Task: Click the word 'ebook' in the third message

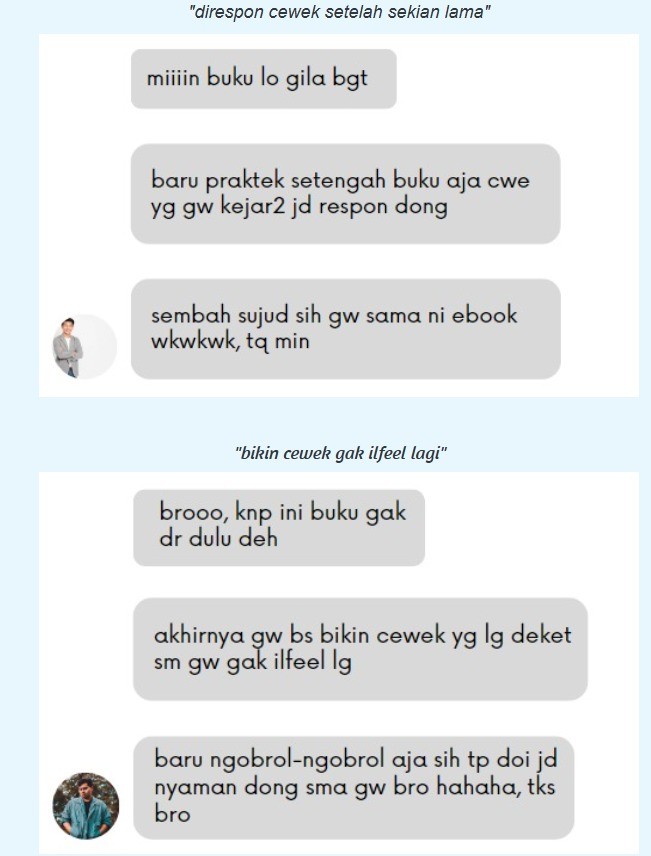Action: (484, 316)
